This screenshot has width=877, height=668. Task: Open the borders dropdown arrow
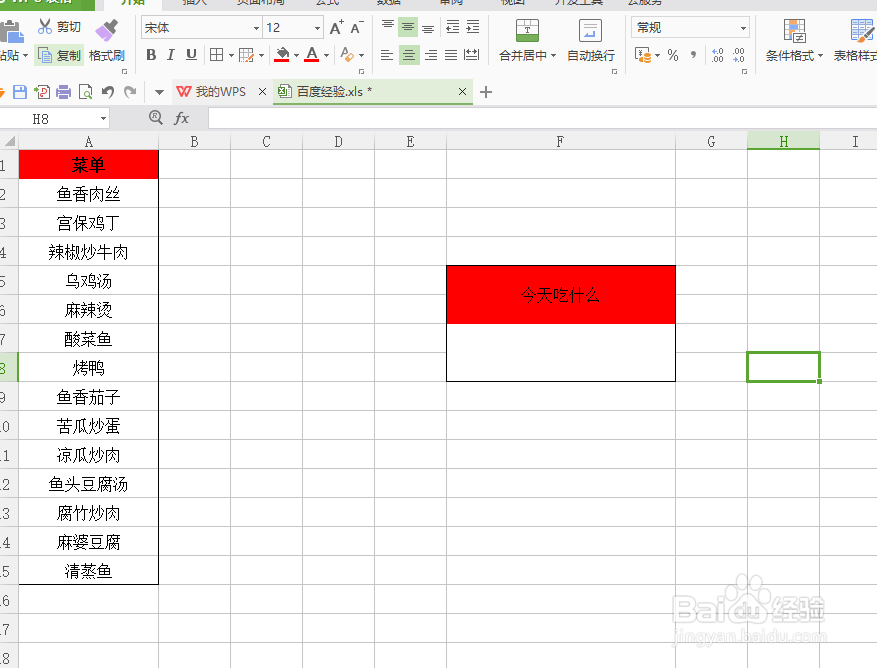point(230,55)
